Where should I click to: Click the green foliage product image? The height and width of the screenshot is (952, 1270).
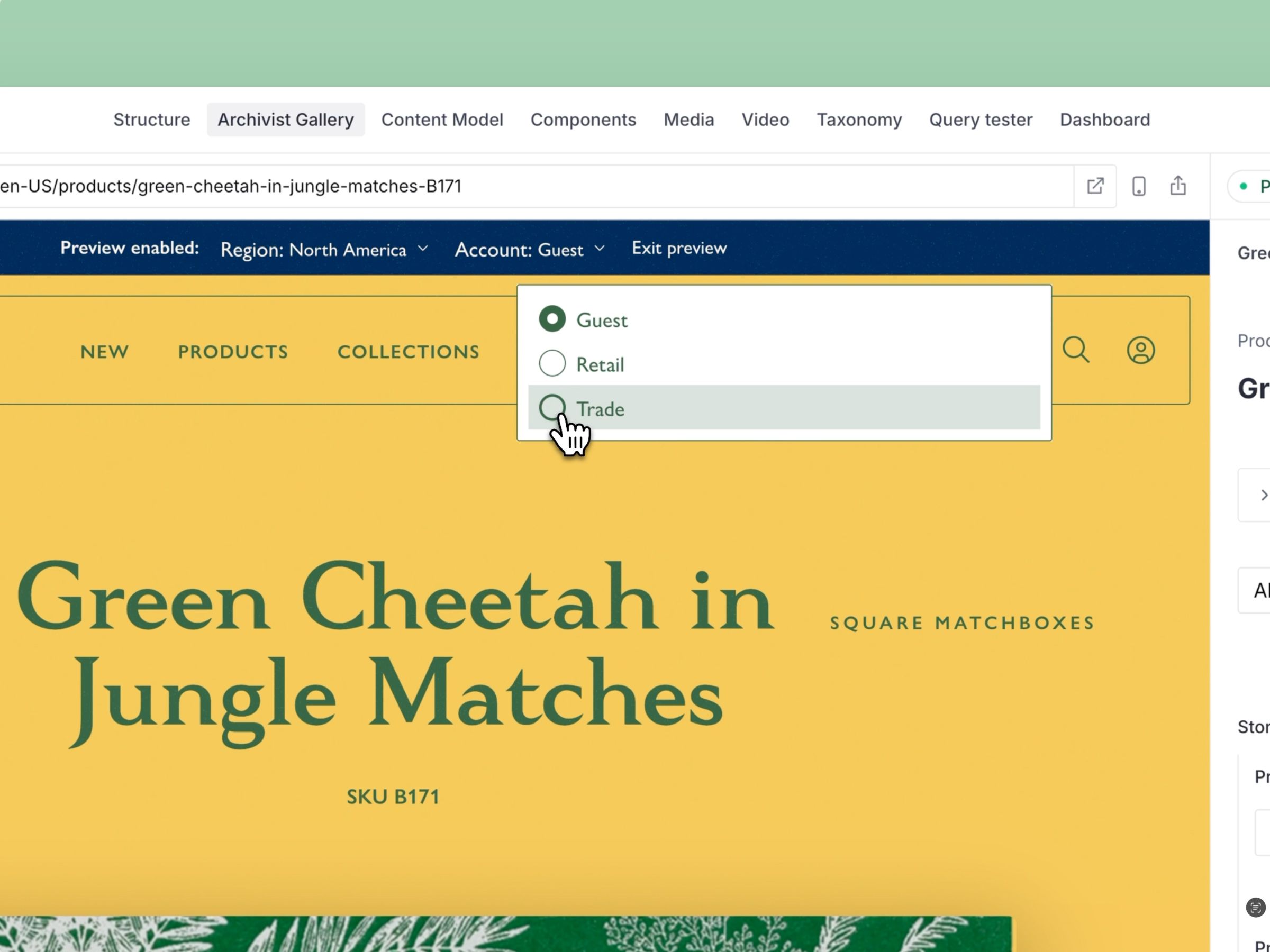pyautogui.click(x=505, y=934)
